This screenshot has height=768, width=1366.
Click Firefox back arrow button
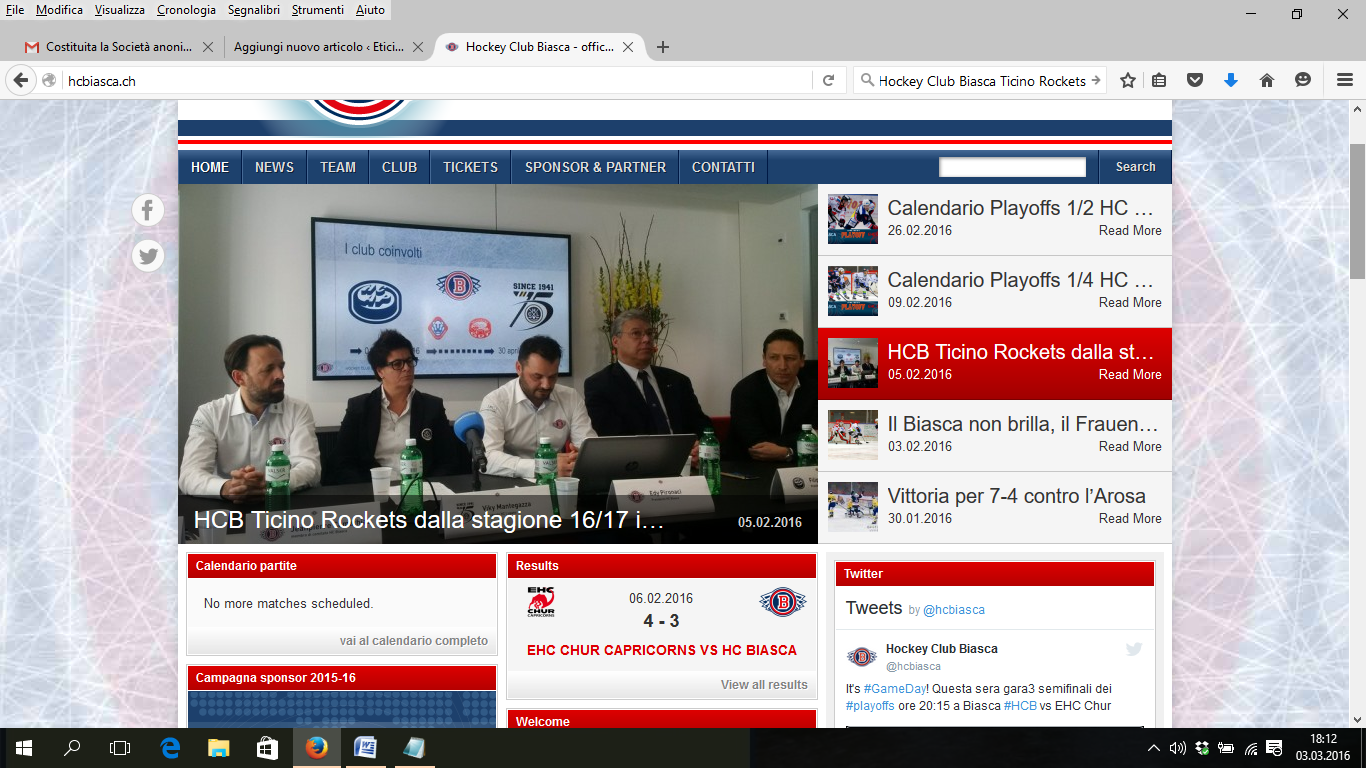[x=20, y=81]
